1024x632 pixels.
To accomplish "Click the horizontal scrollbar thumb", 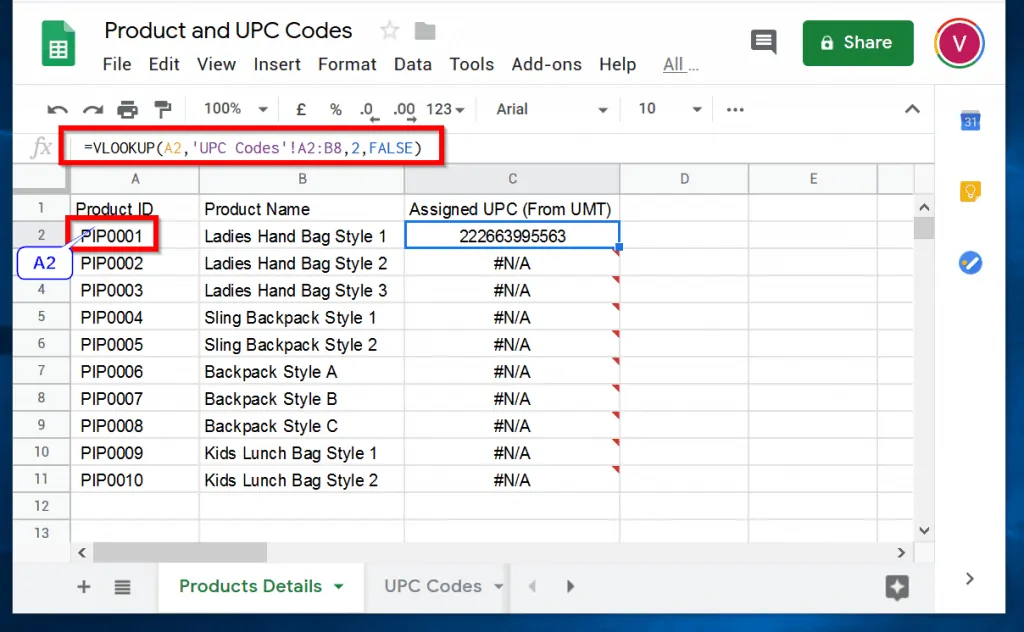I will tap(180, 552).
